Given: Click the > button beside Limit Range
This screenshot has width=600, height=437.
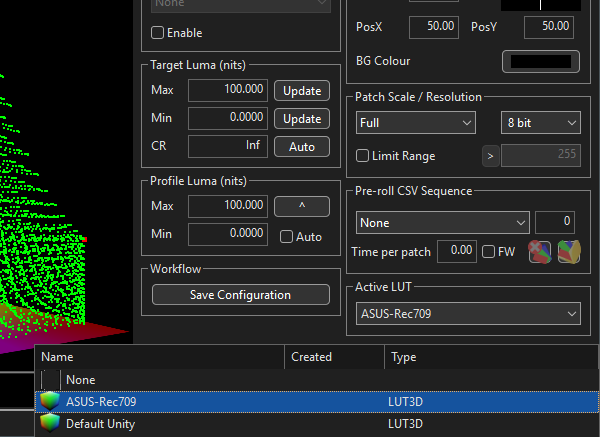Looking at the screenshot, I should click(x=491, y=156).
